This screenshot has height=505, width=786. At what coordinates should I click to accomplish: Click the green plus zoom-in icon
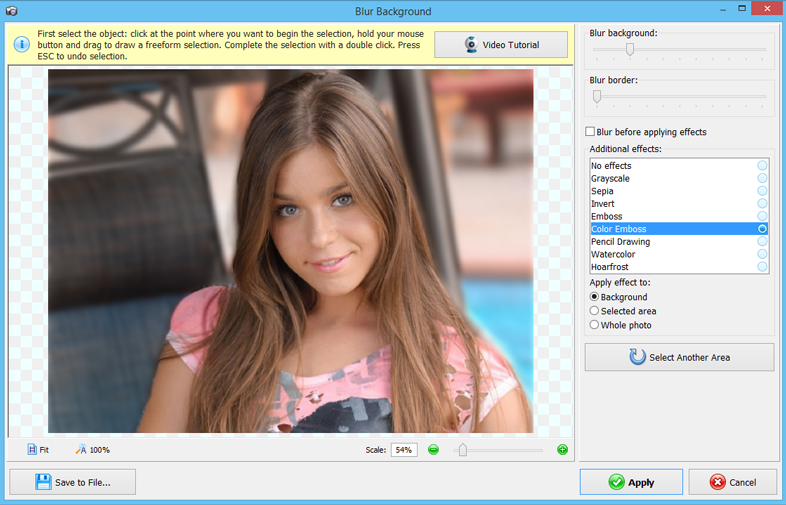(x=562, y=450)
